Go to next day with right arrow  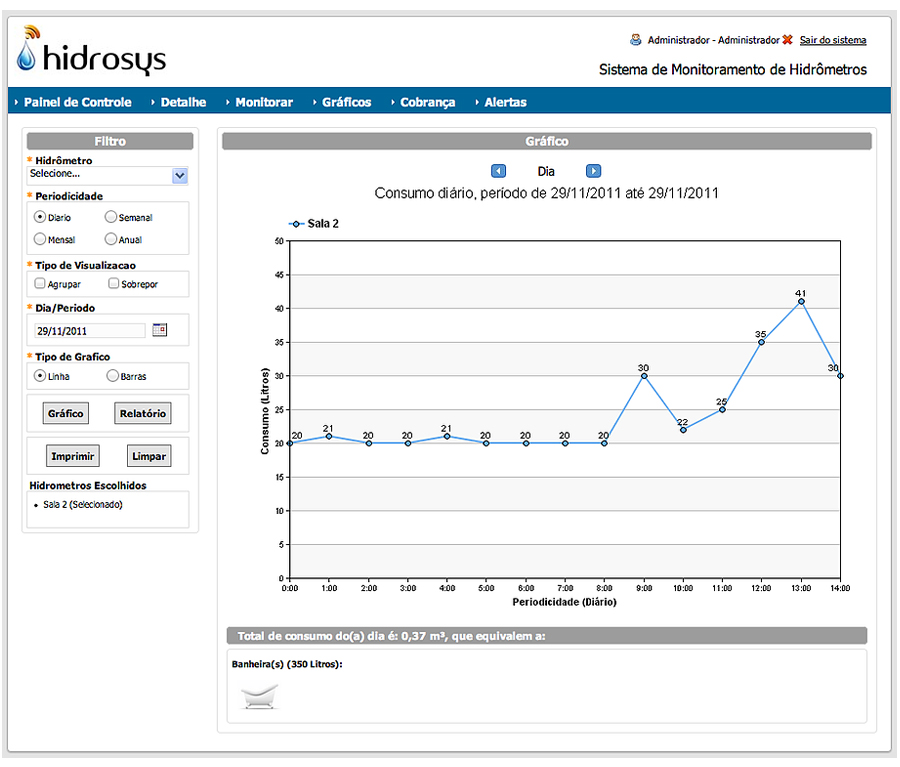593,171
